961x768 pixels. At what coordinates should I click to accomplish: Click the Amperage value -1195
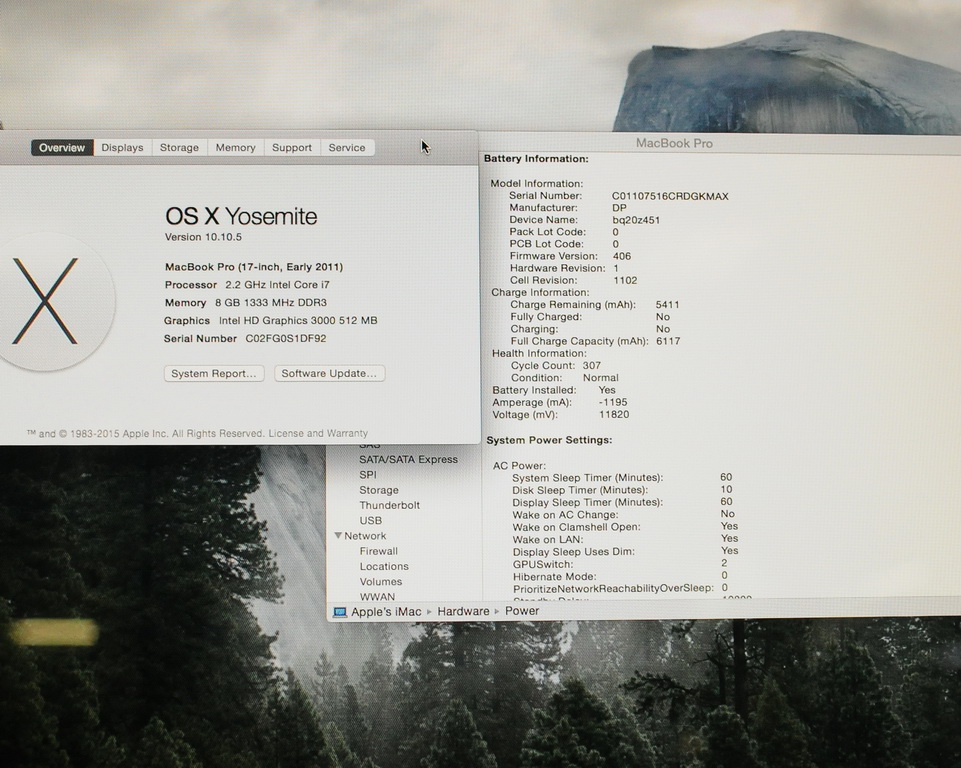click(x=613, y=402)
